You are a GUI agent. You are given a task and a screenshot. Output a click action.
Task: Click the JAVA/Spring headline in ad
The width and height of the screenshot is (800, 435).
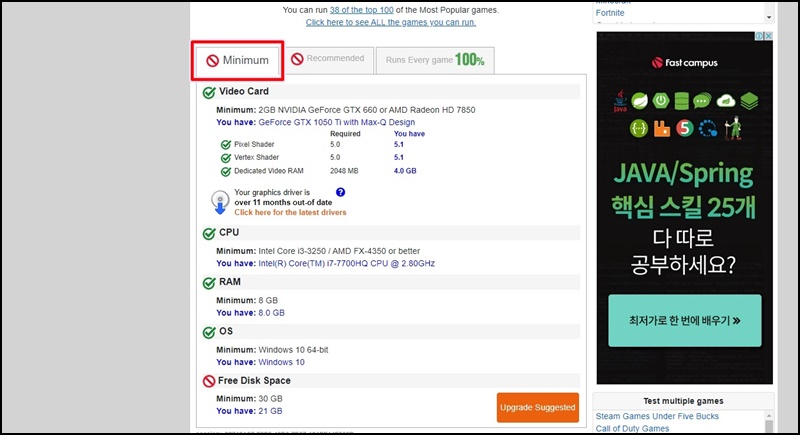point(683,174)
